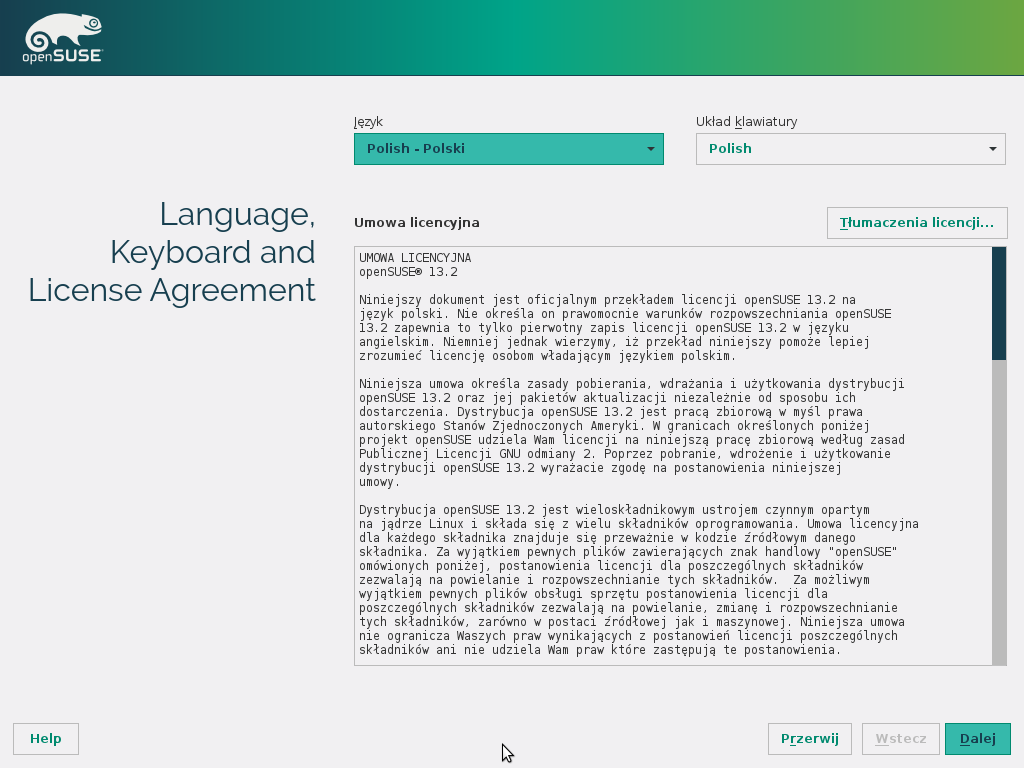The height and width of the screenshot is (768, 1024).
Task: Click the license scrollbar dark thumb
Action: click(x=998, y=302)
